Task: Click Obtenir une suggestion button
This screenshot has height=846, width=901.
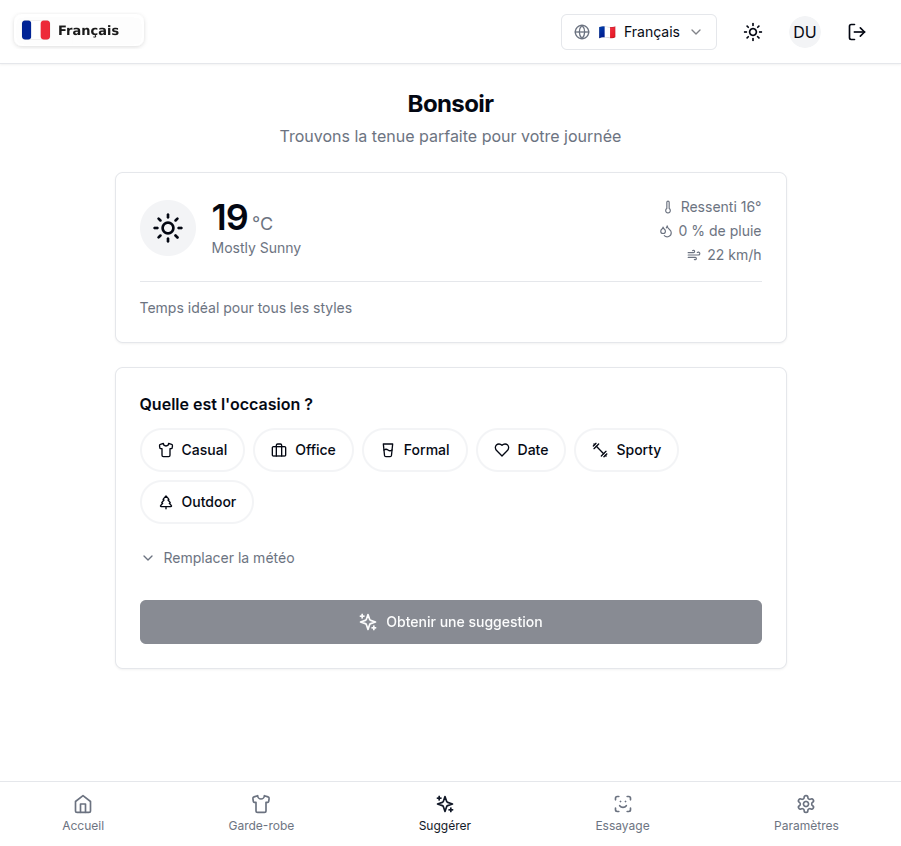Action: coord(450,622)
